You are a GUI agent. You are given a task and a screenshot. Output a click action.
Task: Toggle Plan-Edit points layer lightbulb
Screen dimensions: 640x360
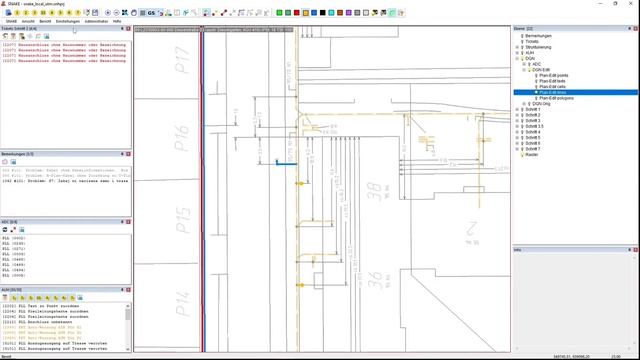(536, 76)
